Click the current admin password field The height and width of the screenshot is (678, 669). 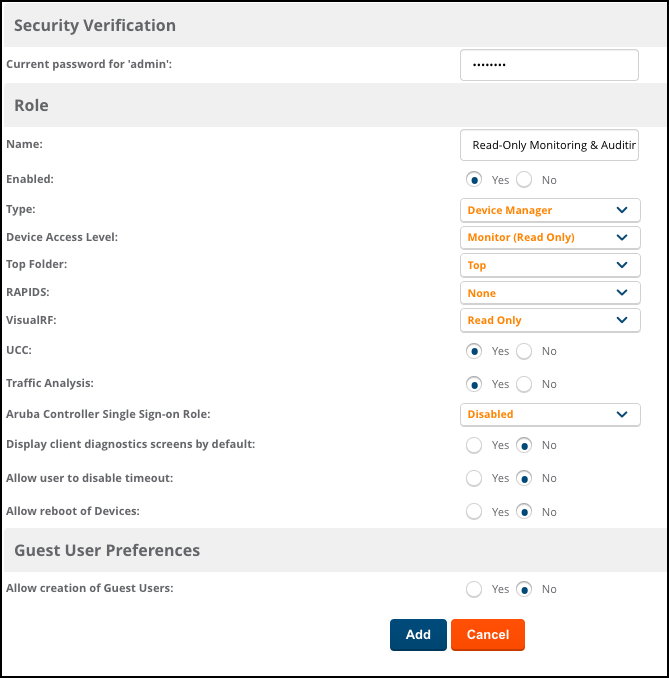pos(549,65)
